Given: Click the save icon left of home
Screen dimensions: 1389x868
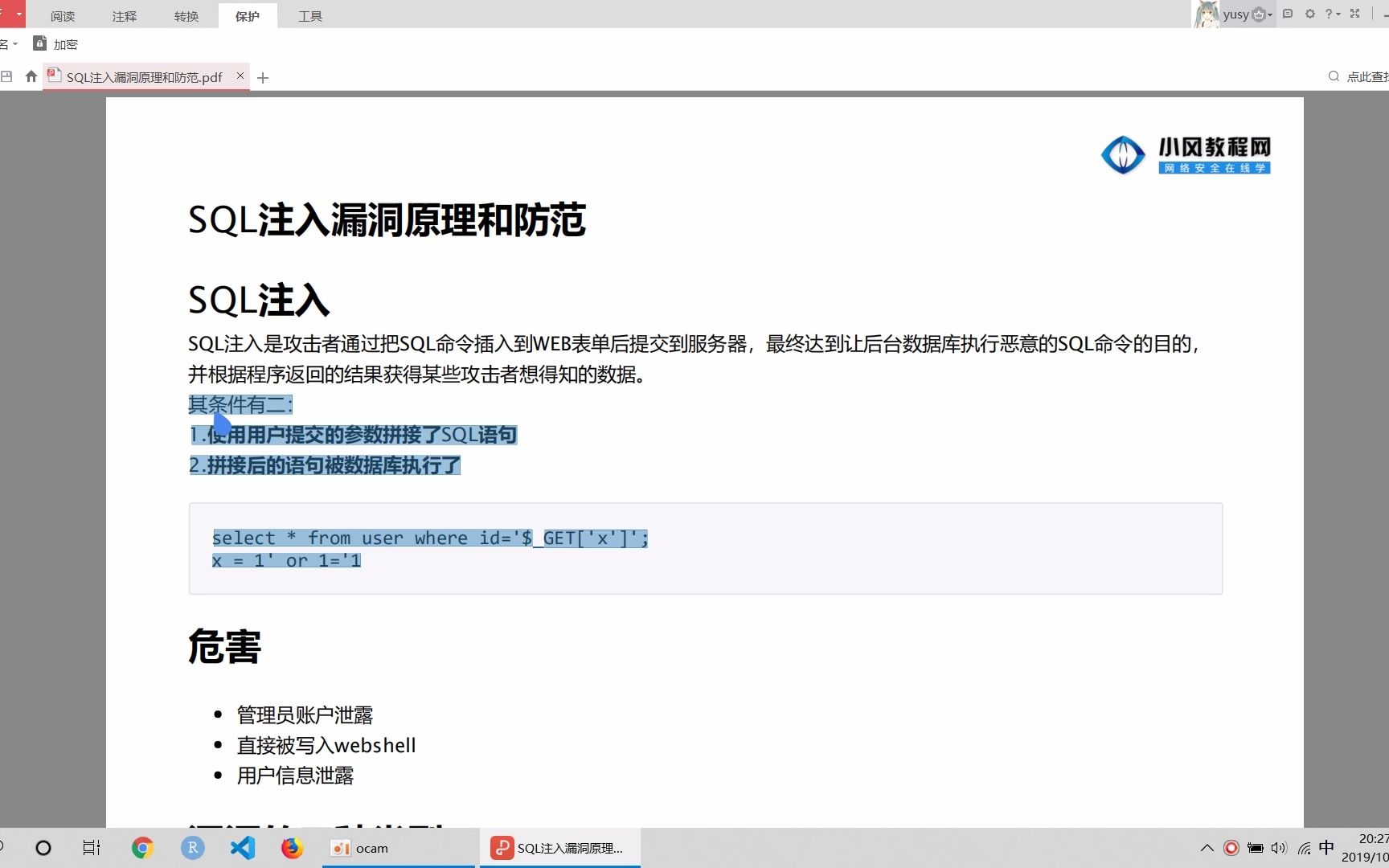Looking at the screenshot, I should pyautogui.click(x=6, y=76).
